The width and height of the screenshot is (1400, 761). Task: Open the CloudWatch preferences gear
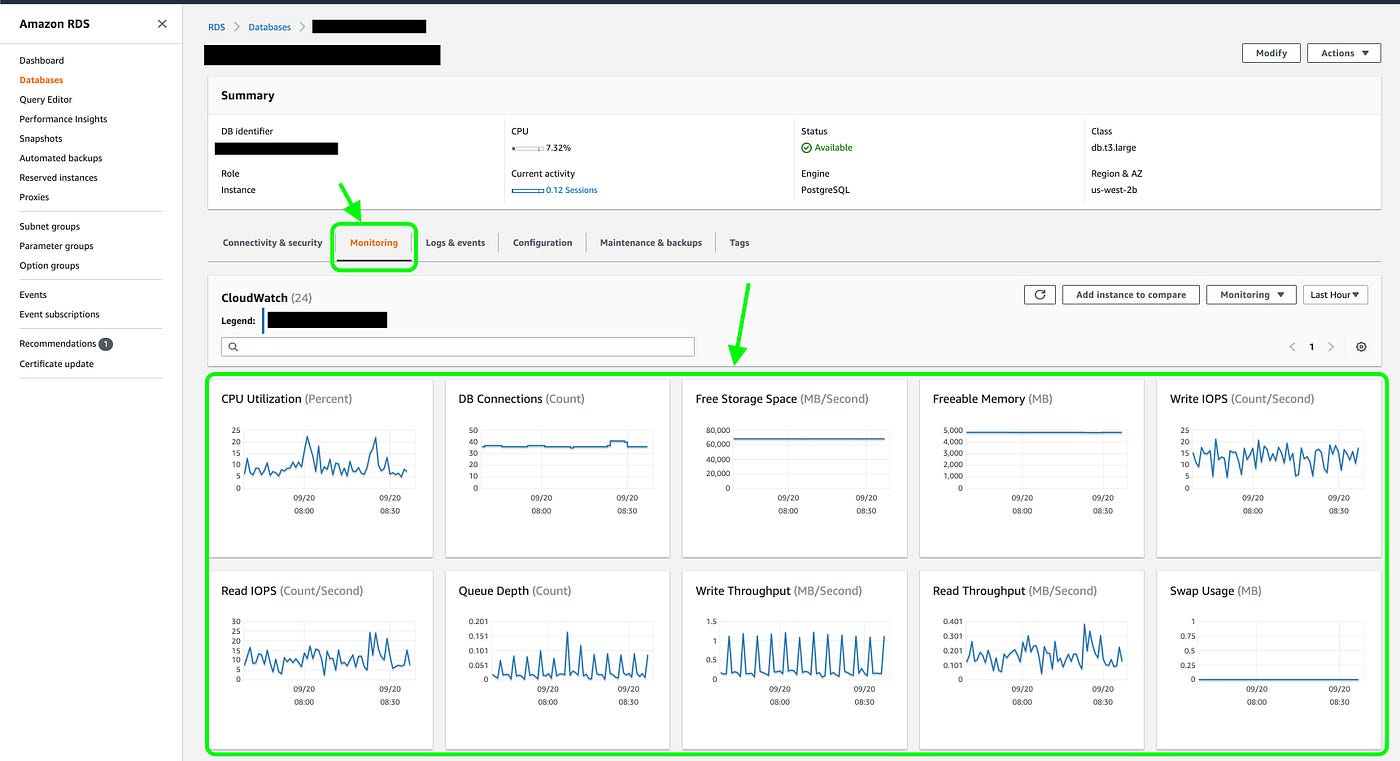point(1361,346)
